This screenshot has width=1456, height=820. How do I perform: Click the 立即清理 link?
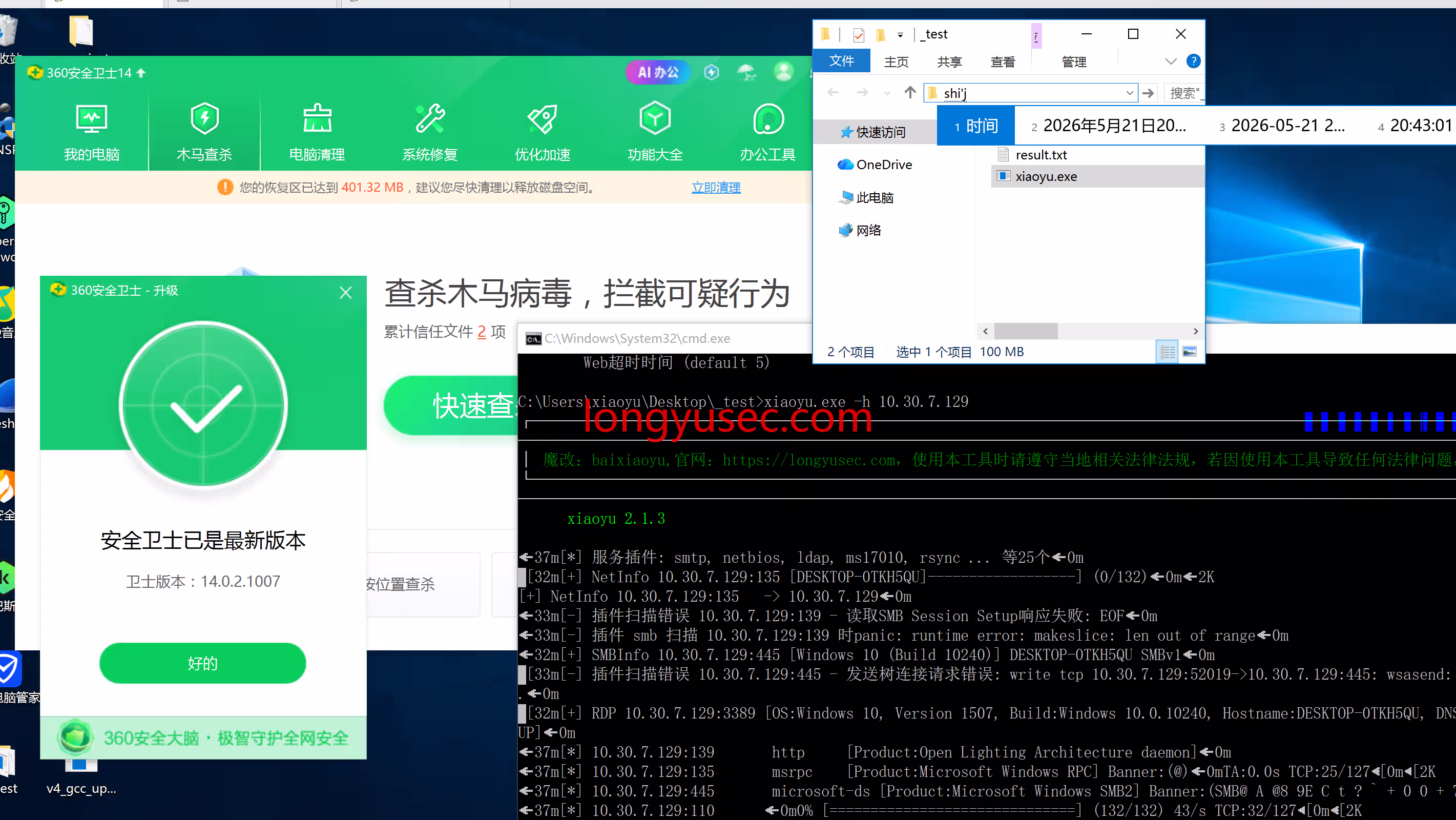pyautogui.click(x=716, y=188)
